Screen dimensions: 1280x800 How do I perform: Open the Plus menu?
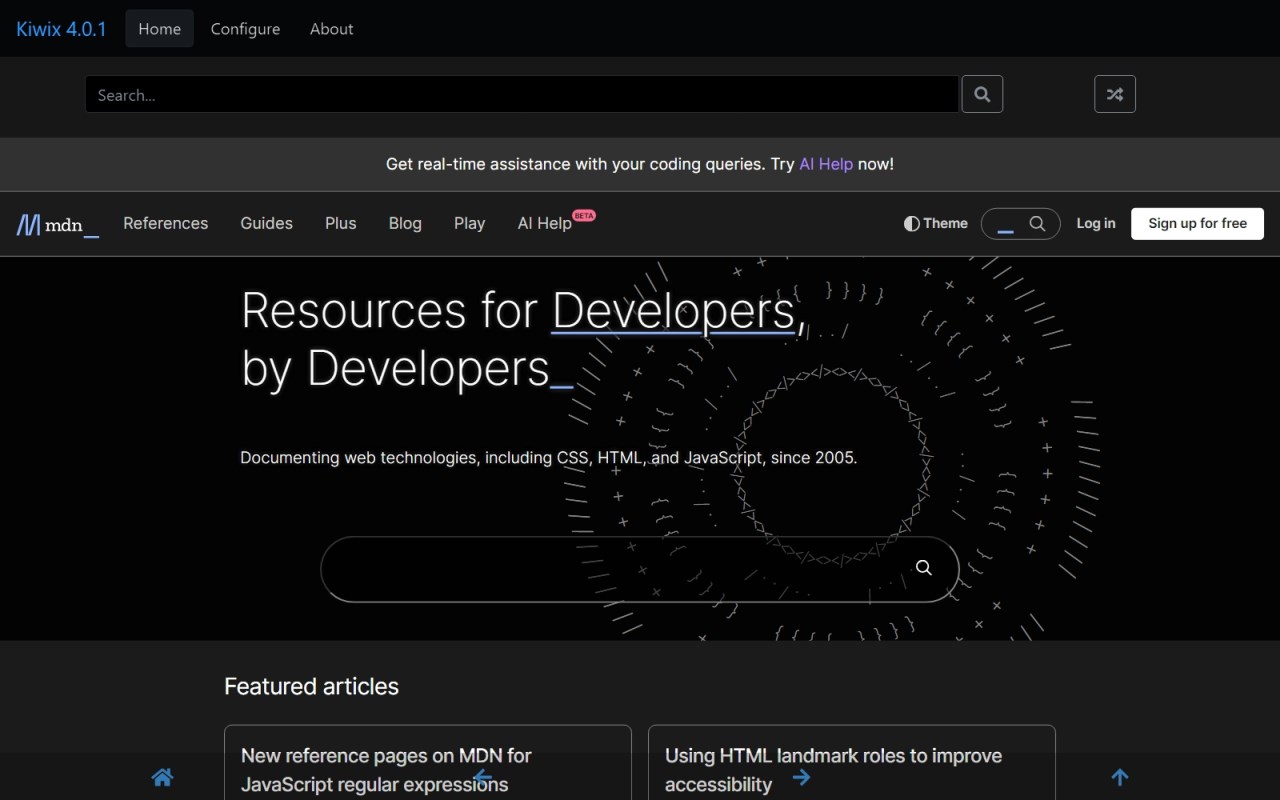point(341,223)
